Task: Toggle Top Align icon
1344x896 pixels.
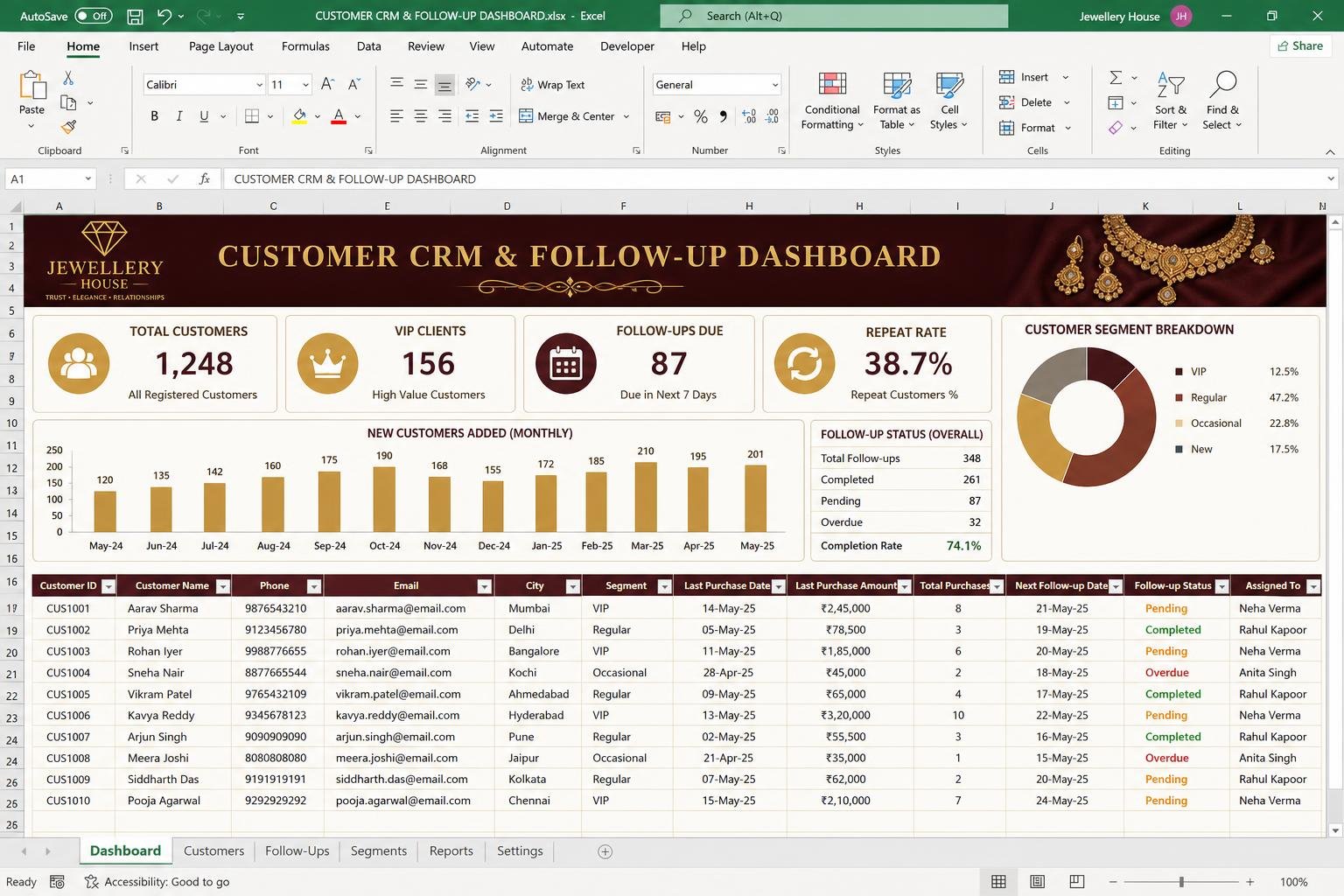Action: pyautogui.click(x=396, y=84)
